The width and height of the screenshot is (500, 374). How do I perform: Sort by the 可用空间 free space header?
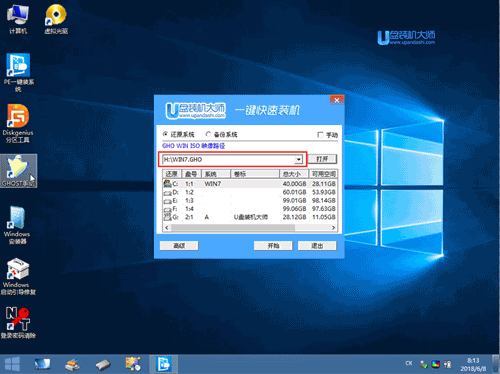tap(323, 174)
